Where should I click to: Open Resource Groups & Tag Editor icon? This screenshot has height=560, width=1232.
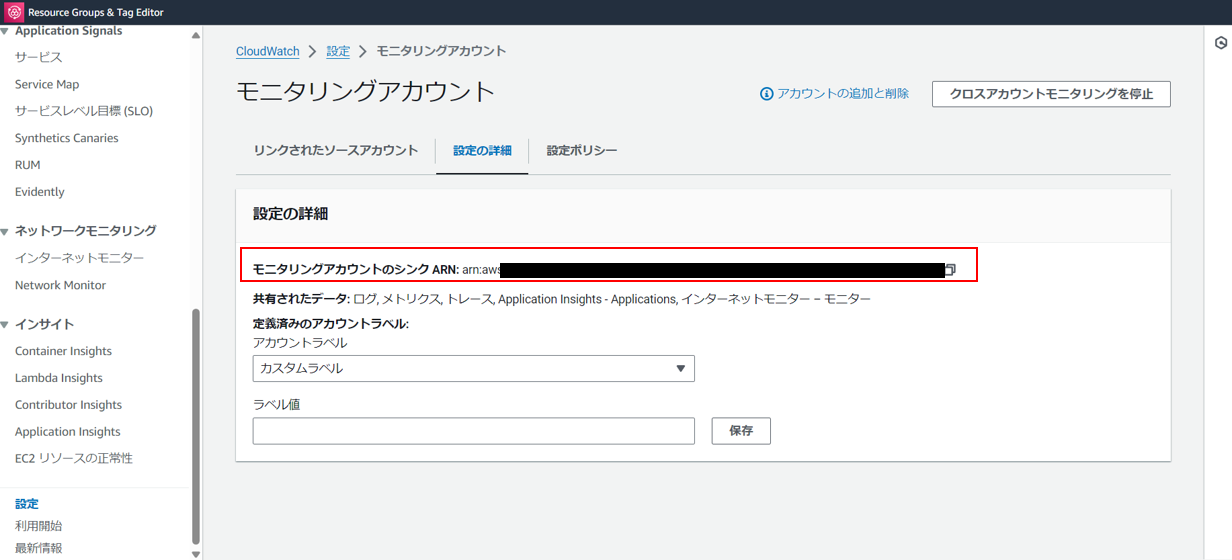pos(14,12)
